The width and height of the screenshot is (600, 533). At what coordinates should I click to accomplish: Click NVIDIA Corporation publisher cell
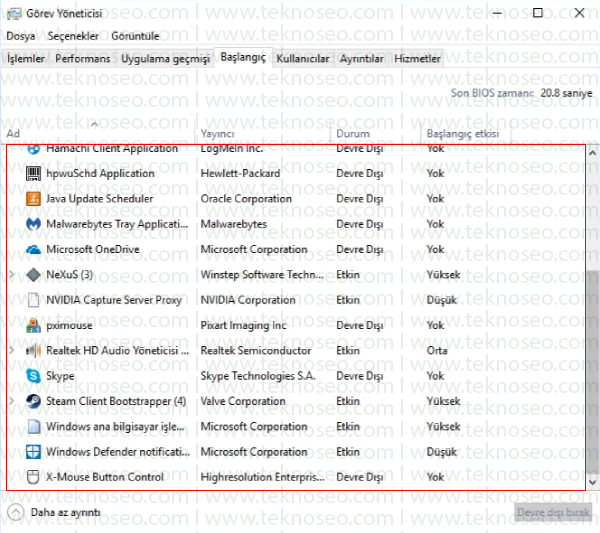coord(248,300)
